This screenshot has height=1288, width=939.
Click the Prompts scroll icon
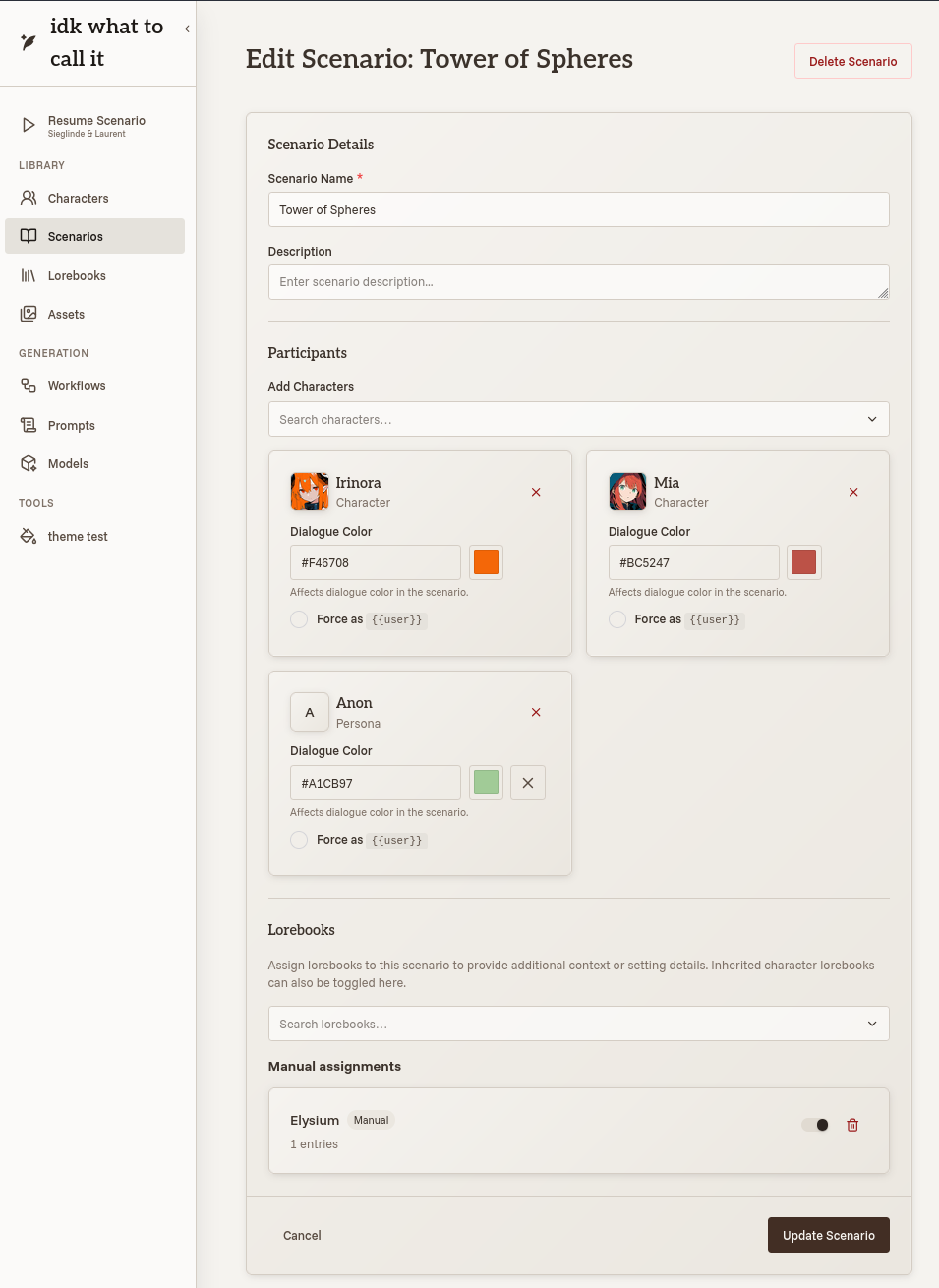(29, 425)
